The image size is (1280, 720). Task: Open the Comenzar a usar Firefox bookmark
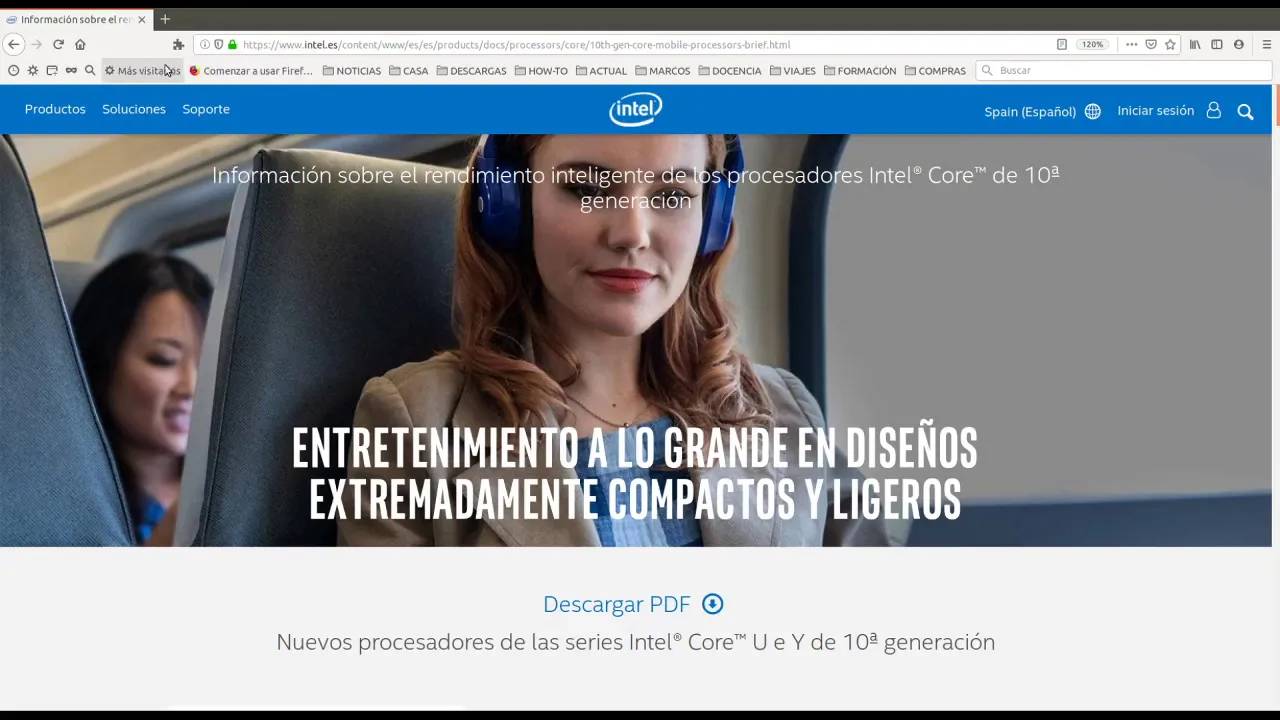point(251,71)
